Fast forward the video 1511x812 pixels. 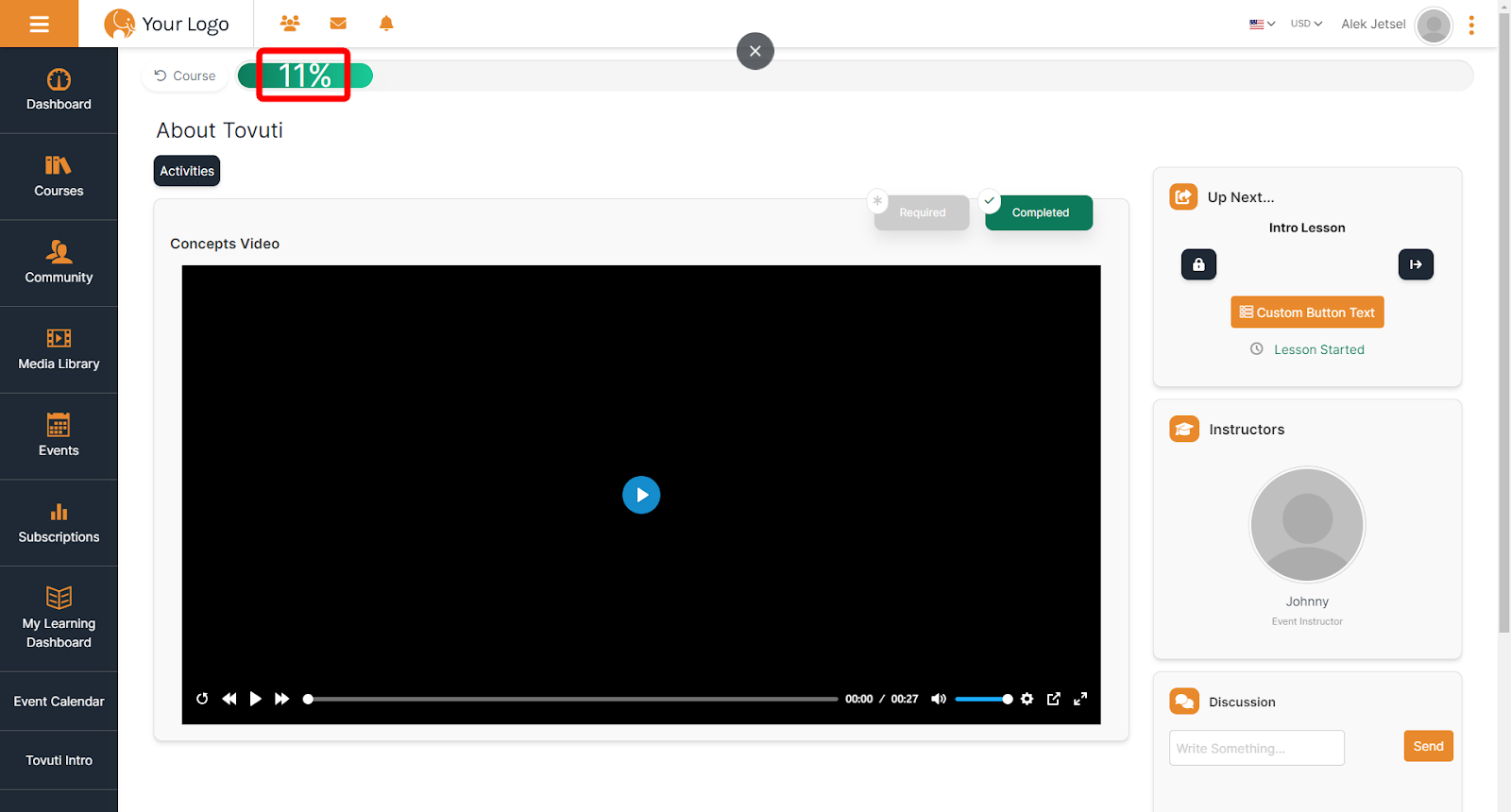point(281,699)
